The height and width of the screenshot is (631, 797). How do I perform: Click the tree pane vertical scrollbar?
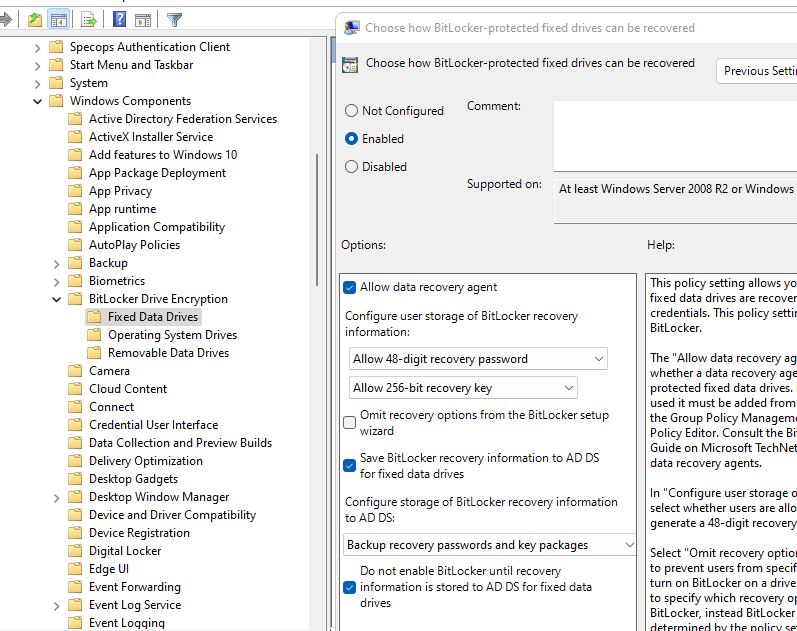click(x=317, y=220)
